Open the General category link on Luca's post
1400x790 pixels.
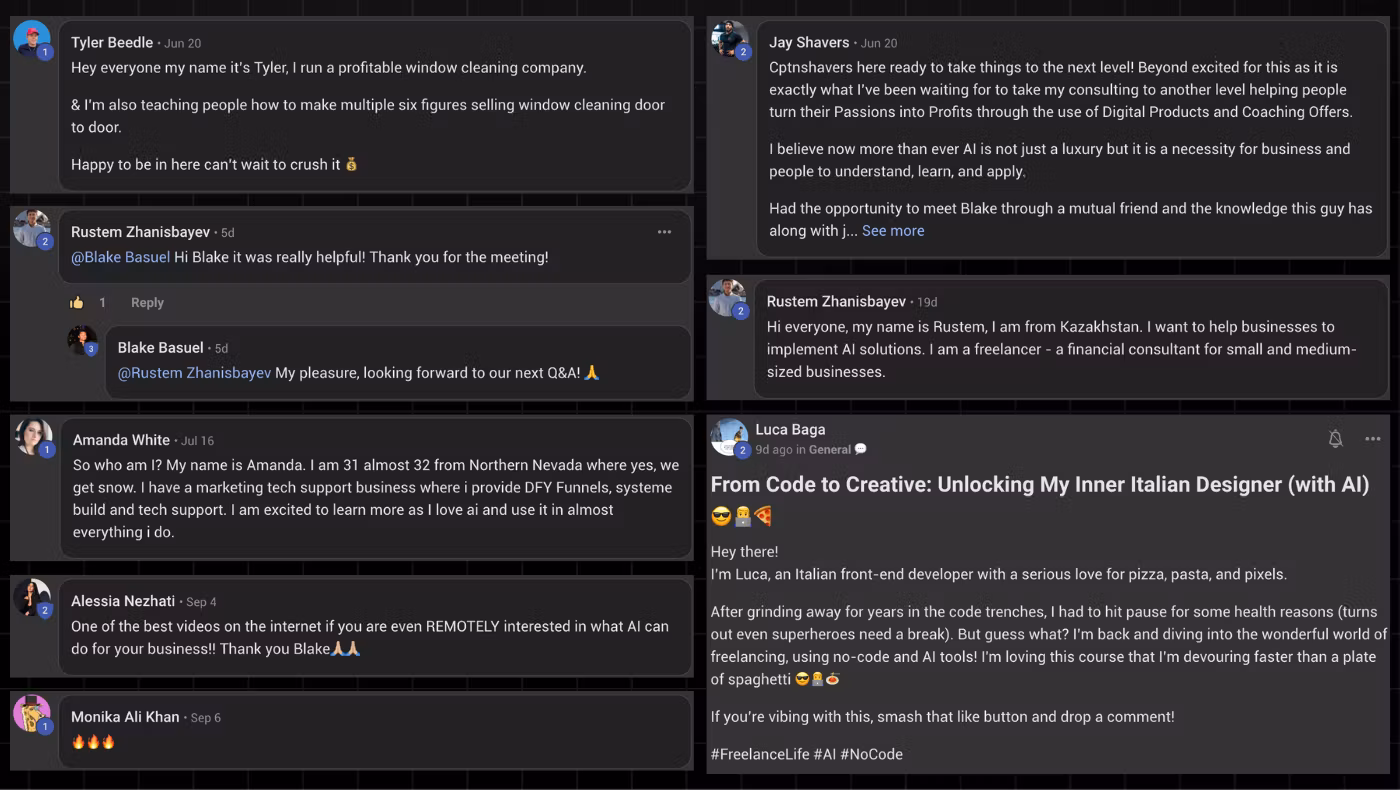(x=830, y=450)
